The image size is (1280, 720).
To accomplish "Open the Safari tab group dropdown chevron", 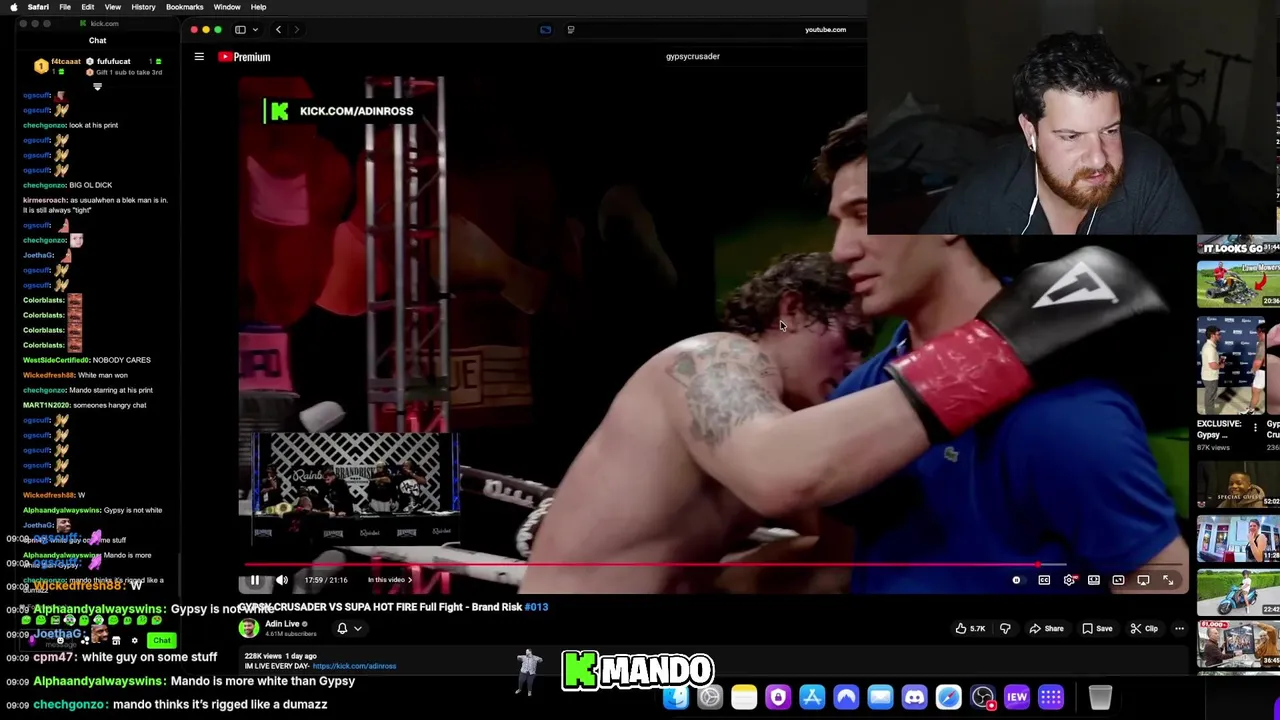I will pos(255,30).
